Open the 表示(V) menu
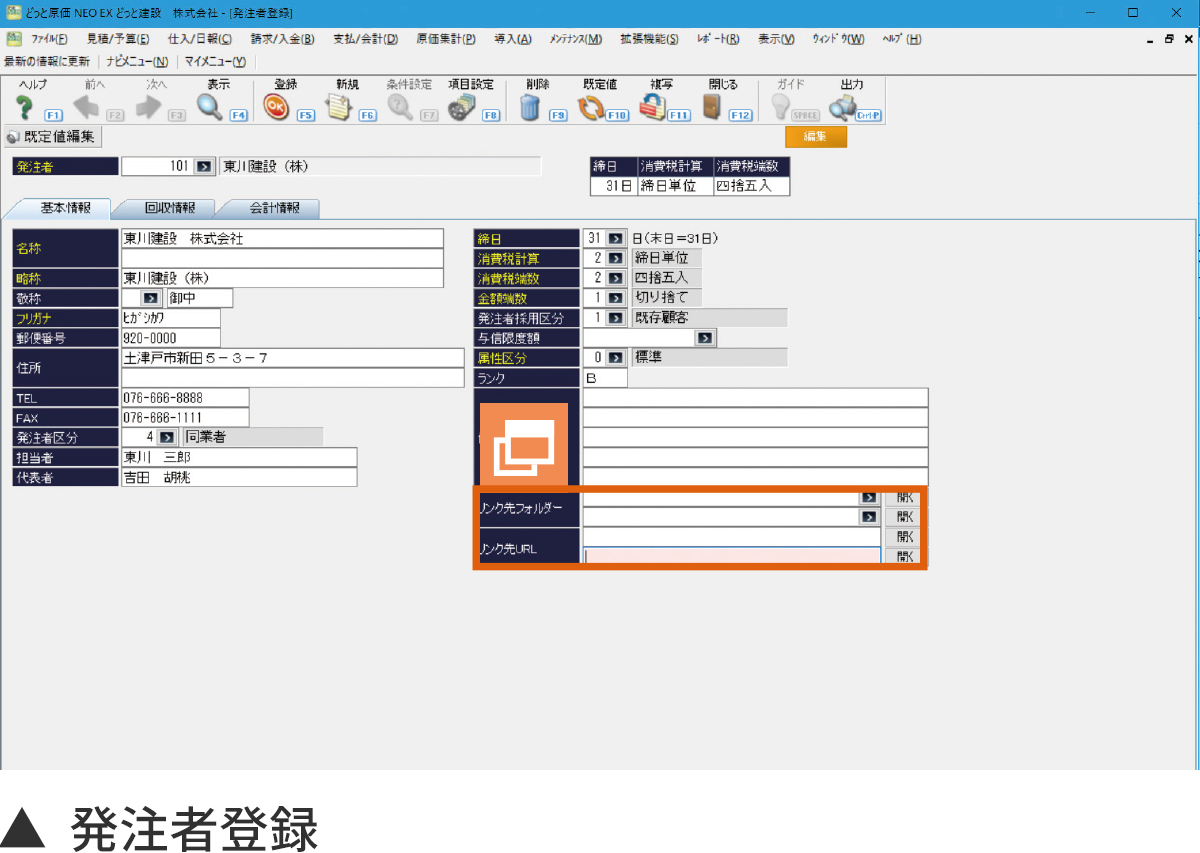Screen dimensions: 1200x853 click(x=776, y=39)
